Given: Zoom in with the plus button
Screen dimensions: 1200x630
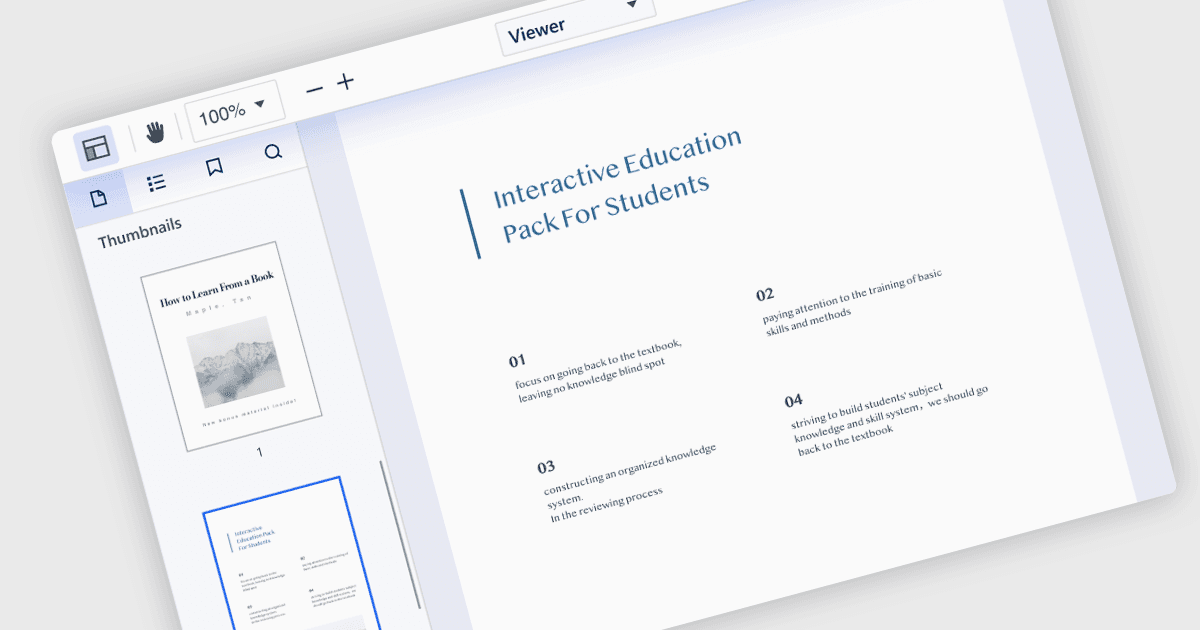Looking at the screenshot, I should [x=346, y=81].
